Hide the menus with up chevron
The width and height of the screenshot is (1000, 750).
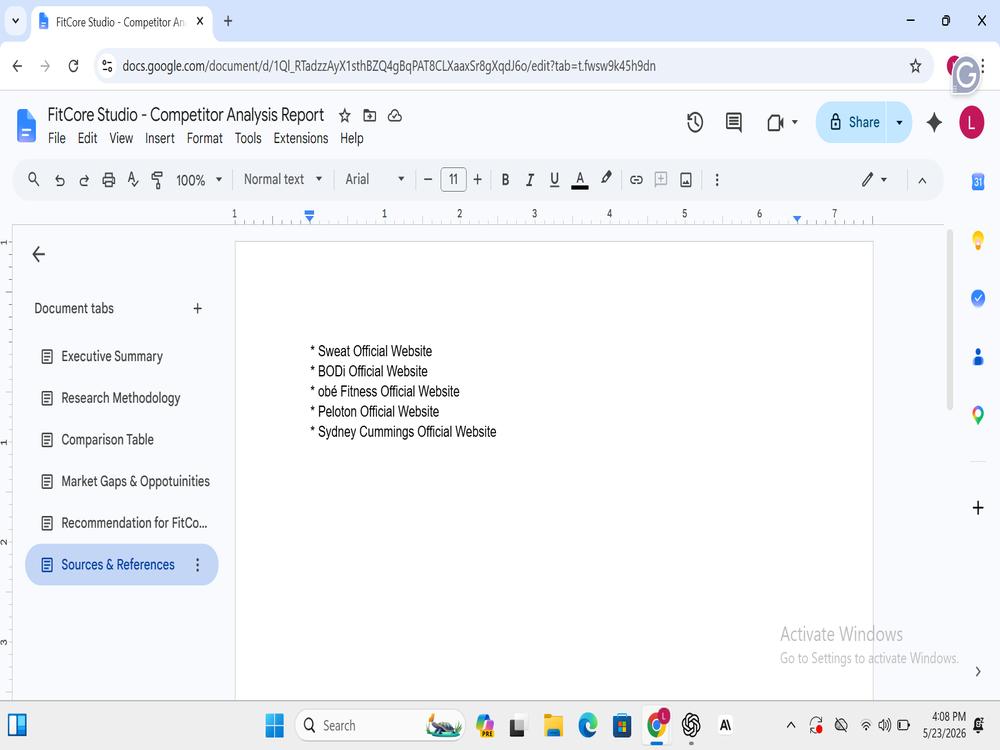[922, 180]
